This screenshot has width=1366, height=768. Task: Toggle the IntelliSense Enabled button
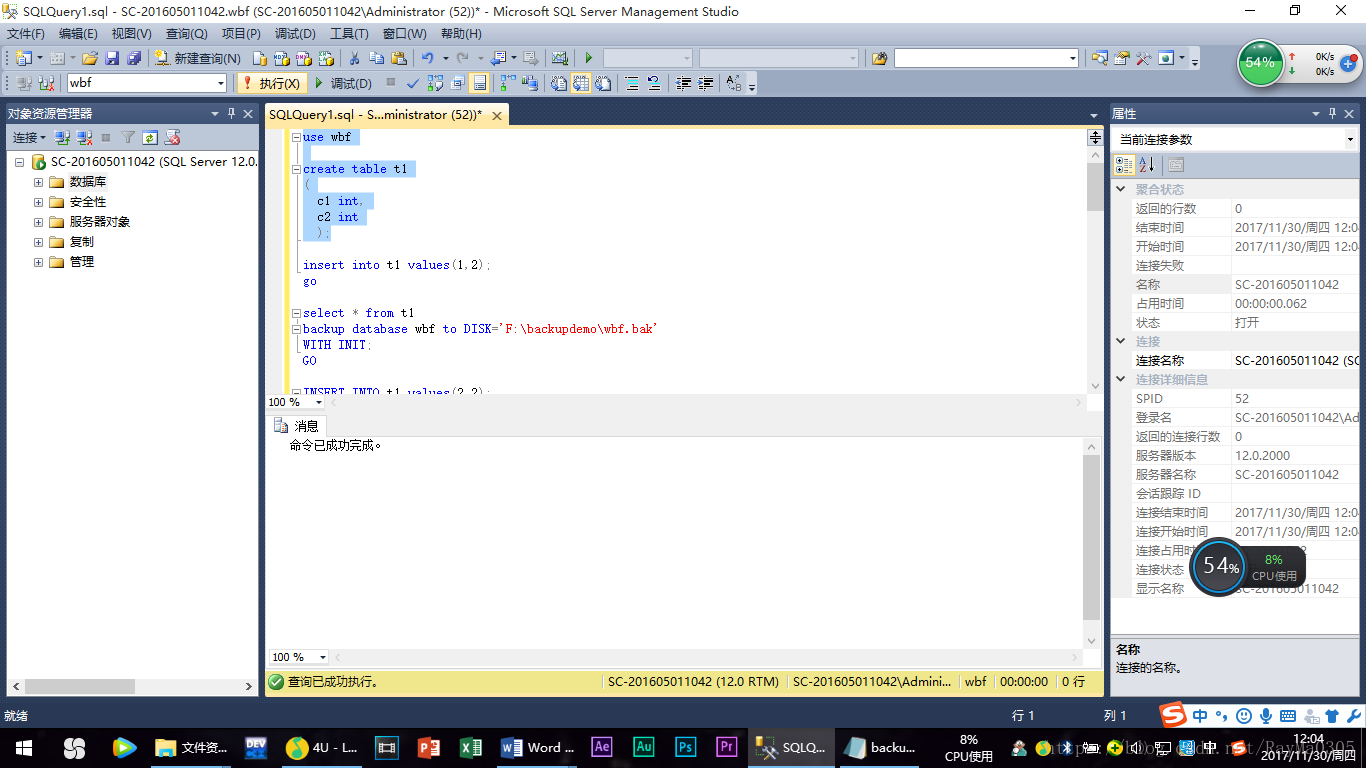click(x=479, y=83)
